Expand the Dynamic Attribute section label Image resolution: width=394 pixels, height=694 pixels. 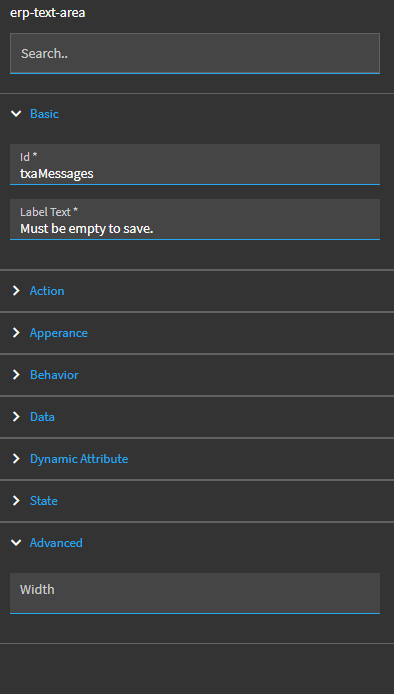[79, 459]
